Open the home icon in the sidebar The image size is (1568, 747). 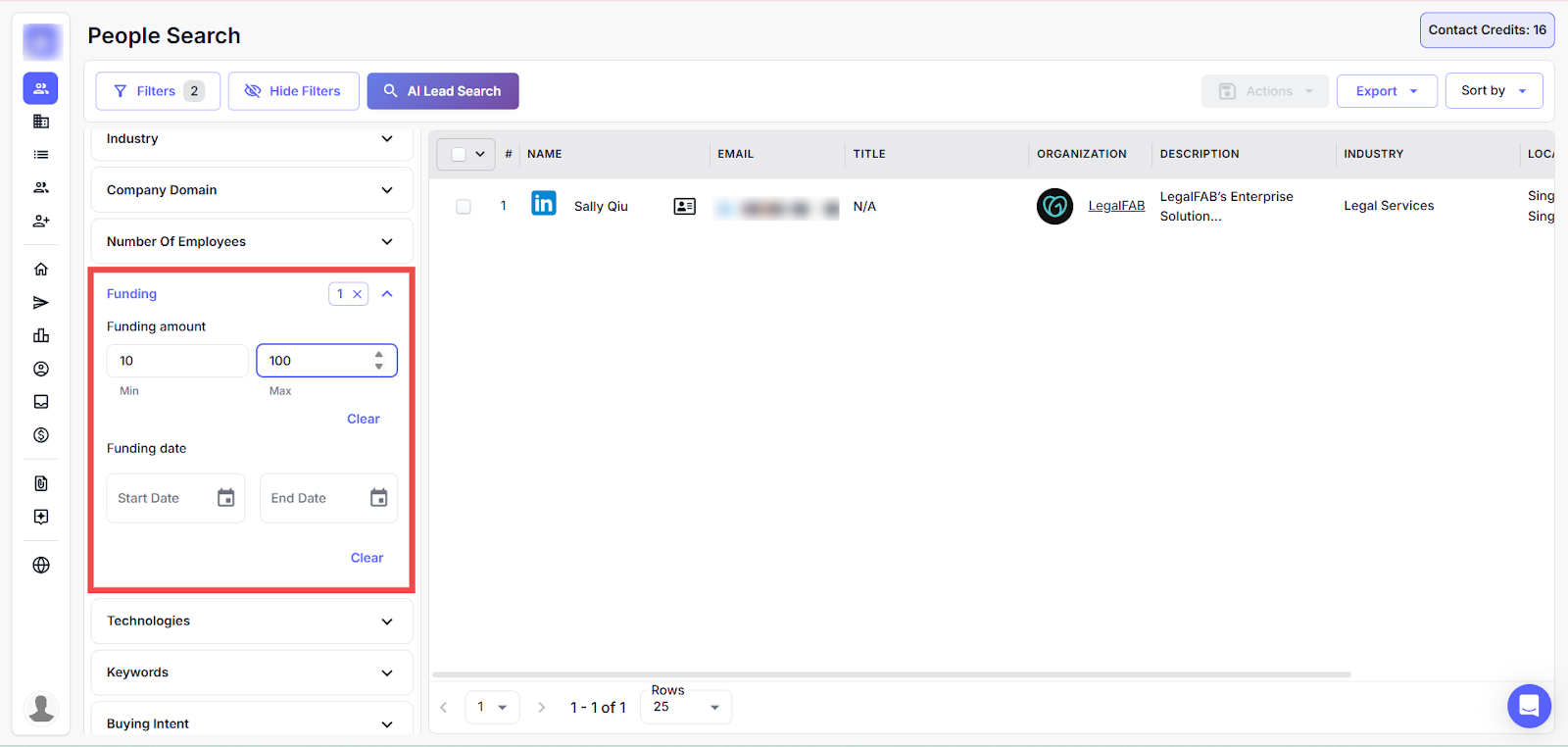(x=41, y=269)
